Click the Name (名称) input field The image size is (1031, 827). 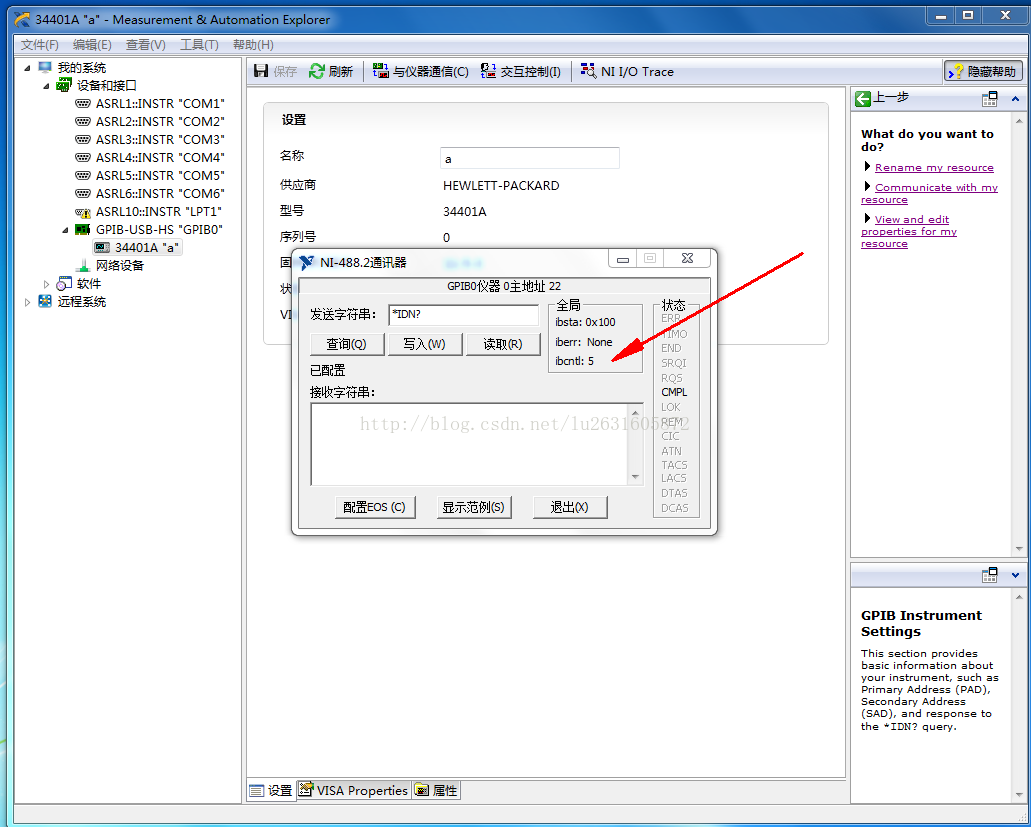[x=530, y=158]
